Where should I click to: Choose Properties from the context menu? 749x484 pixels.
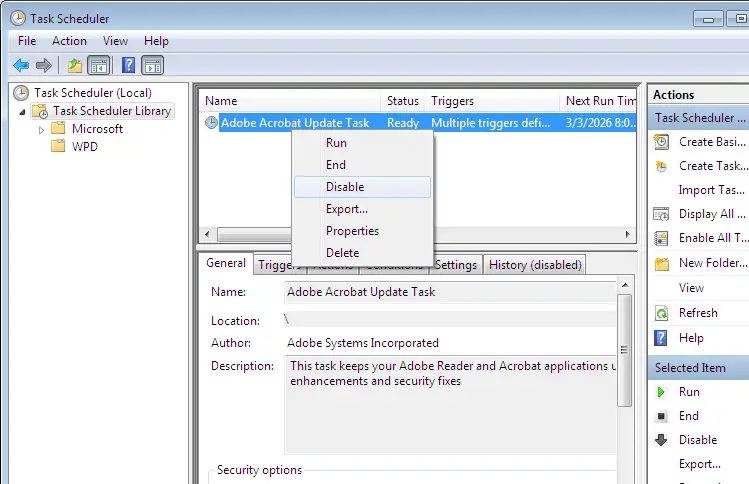coord(363,231)
